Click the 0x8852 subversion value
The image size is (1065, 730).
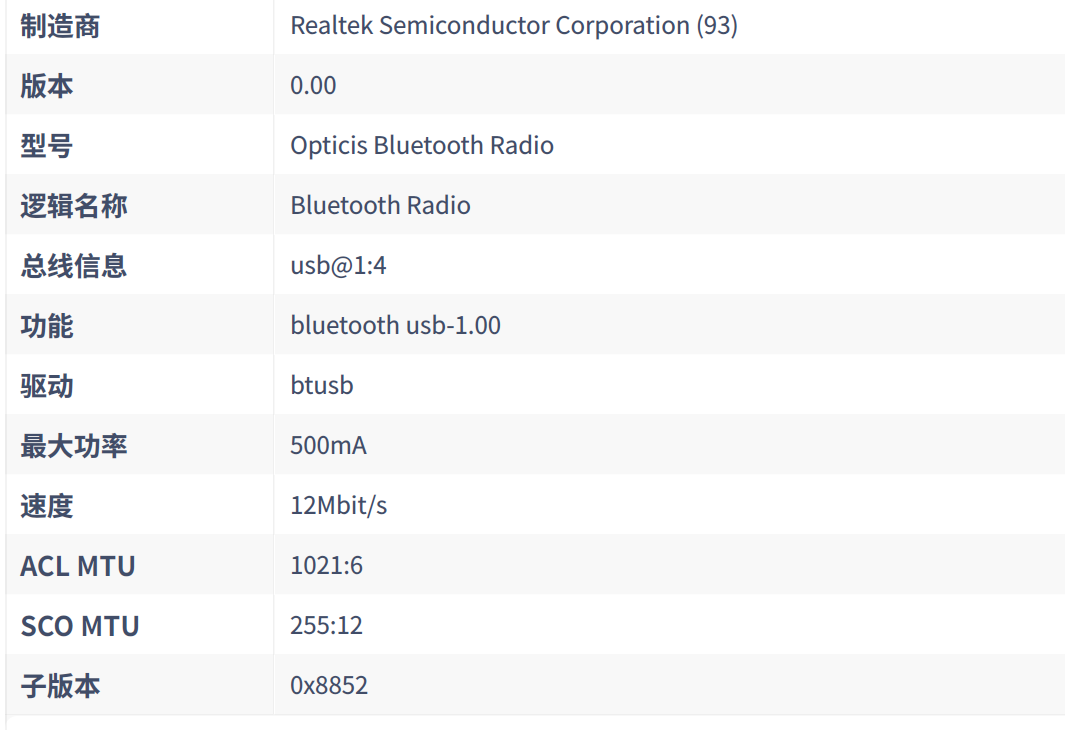[x=329, y=686]
